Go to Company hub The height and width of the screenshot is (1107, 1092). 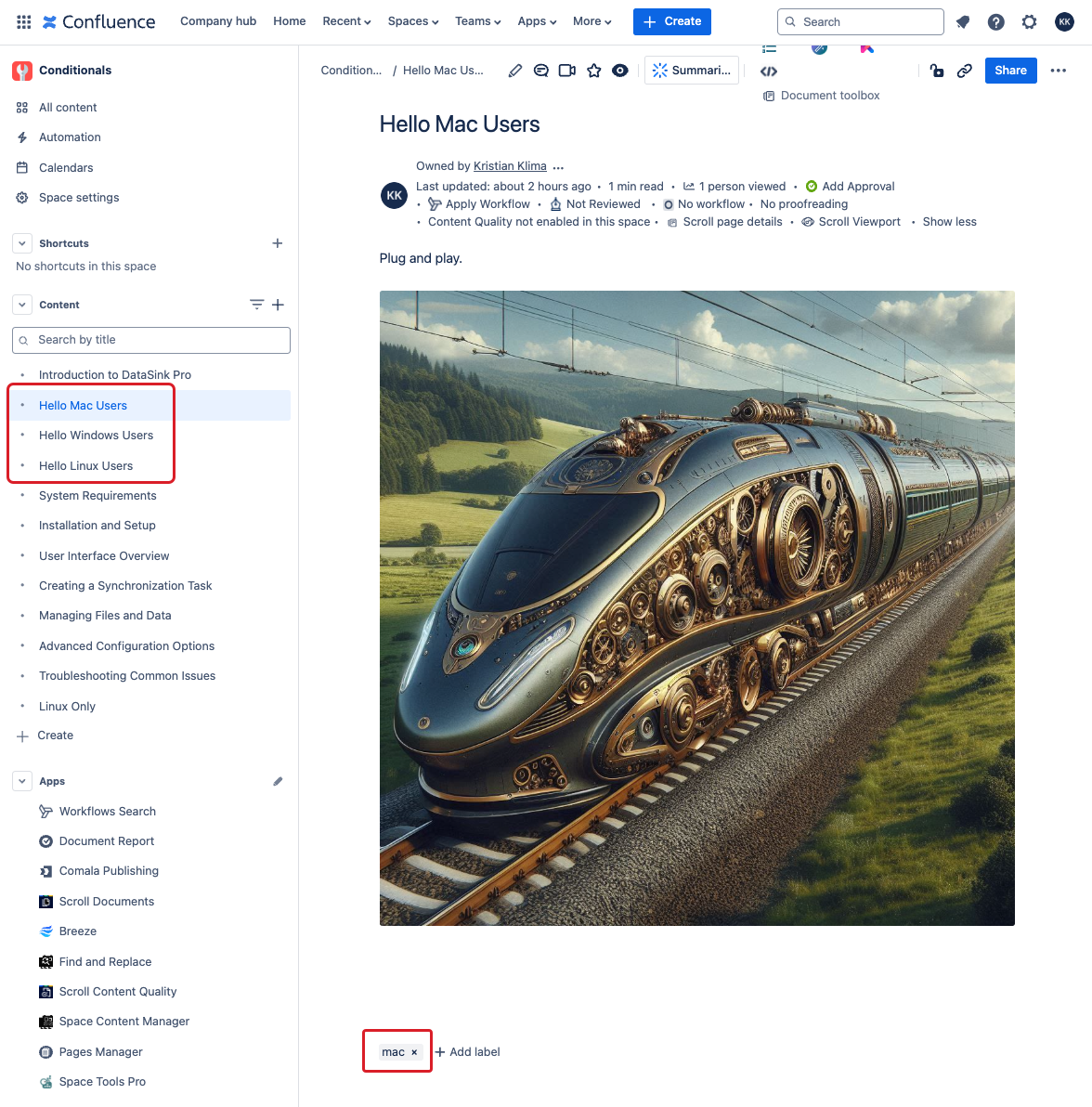[x=218, y=21]
